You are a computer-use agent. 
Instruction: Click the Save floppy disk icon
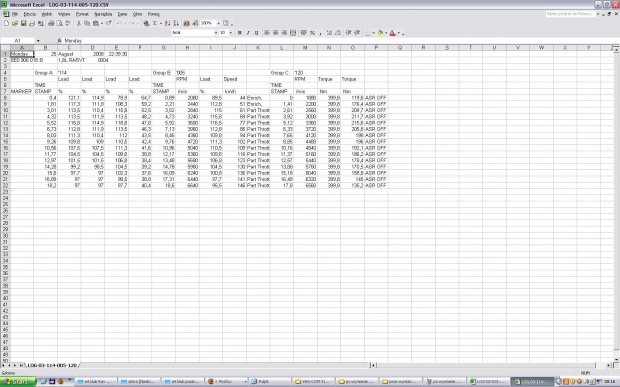click(x=23, y=23)
